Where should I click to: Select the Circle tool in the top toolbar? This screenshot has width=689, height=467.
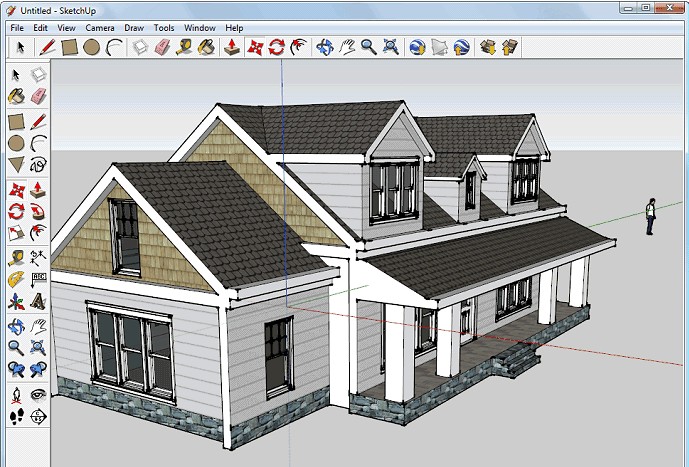click(91, 47)
